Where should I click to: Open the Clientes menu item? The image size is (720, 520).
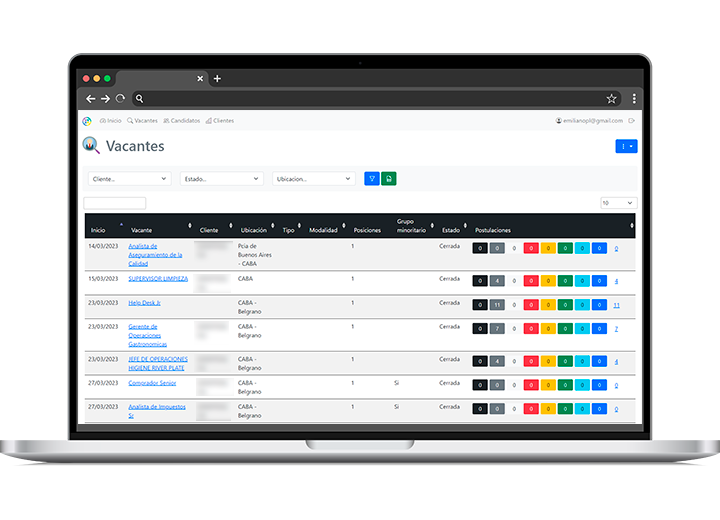click(x=220, y=121)
